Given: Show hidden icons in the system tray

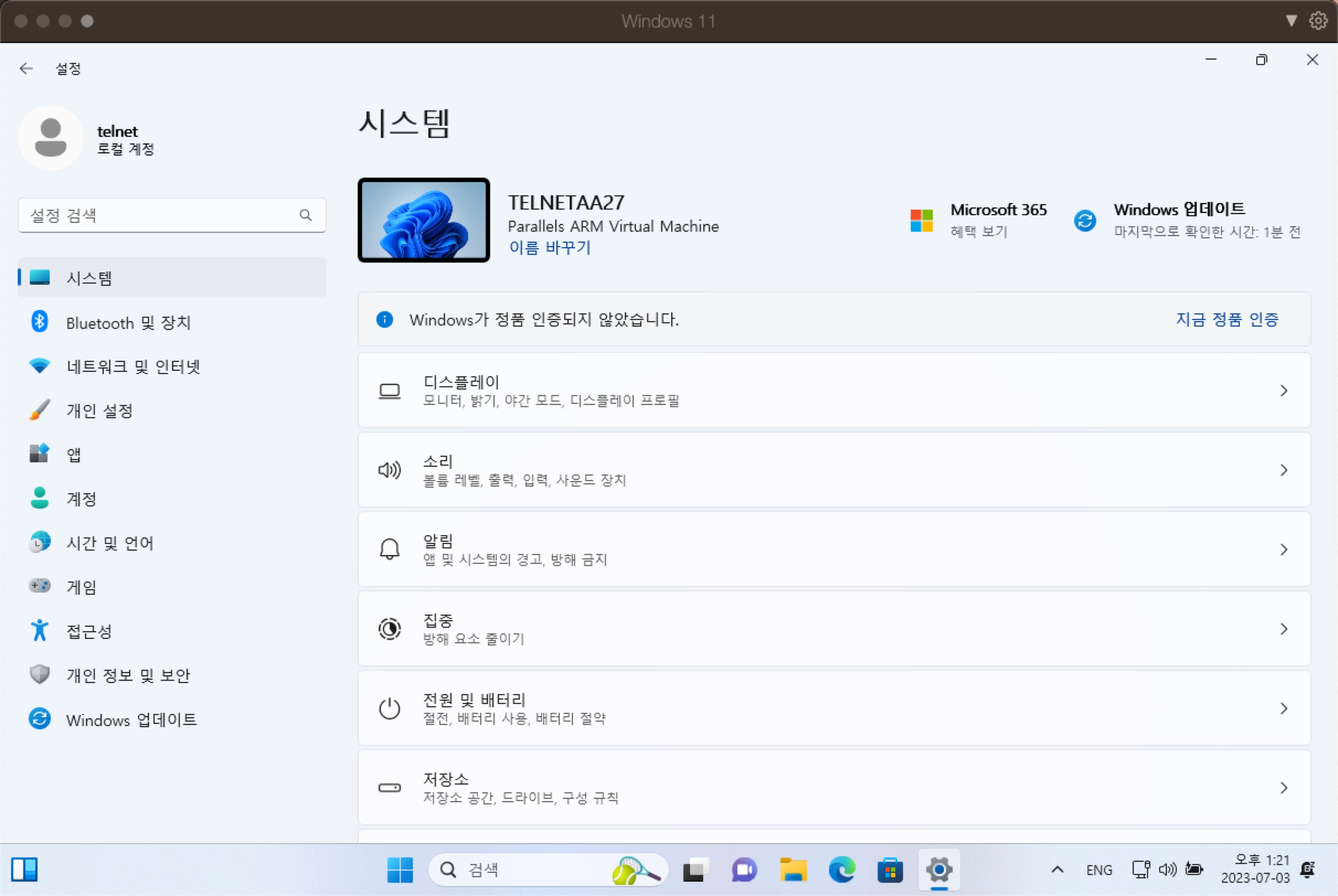Looking at the screenshot, I should click(x=1056, y=869).
